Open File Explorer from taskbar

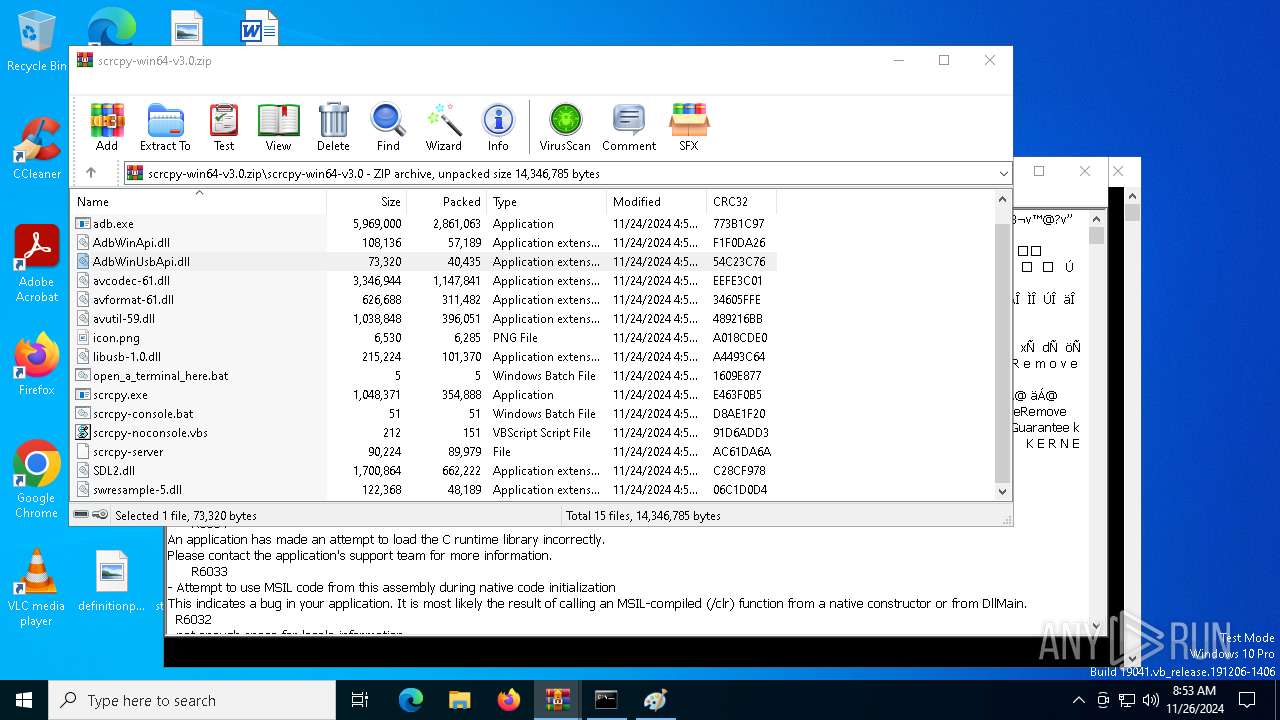[459, 700]
